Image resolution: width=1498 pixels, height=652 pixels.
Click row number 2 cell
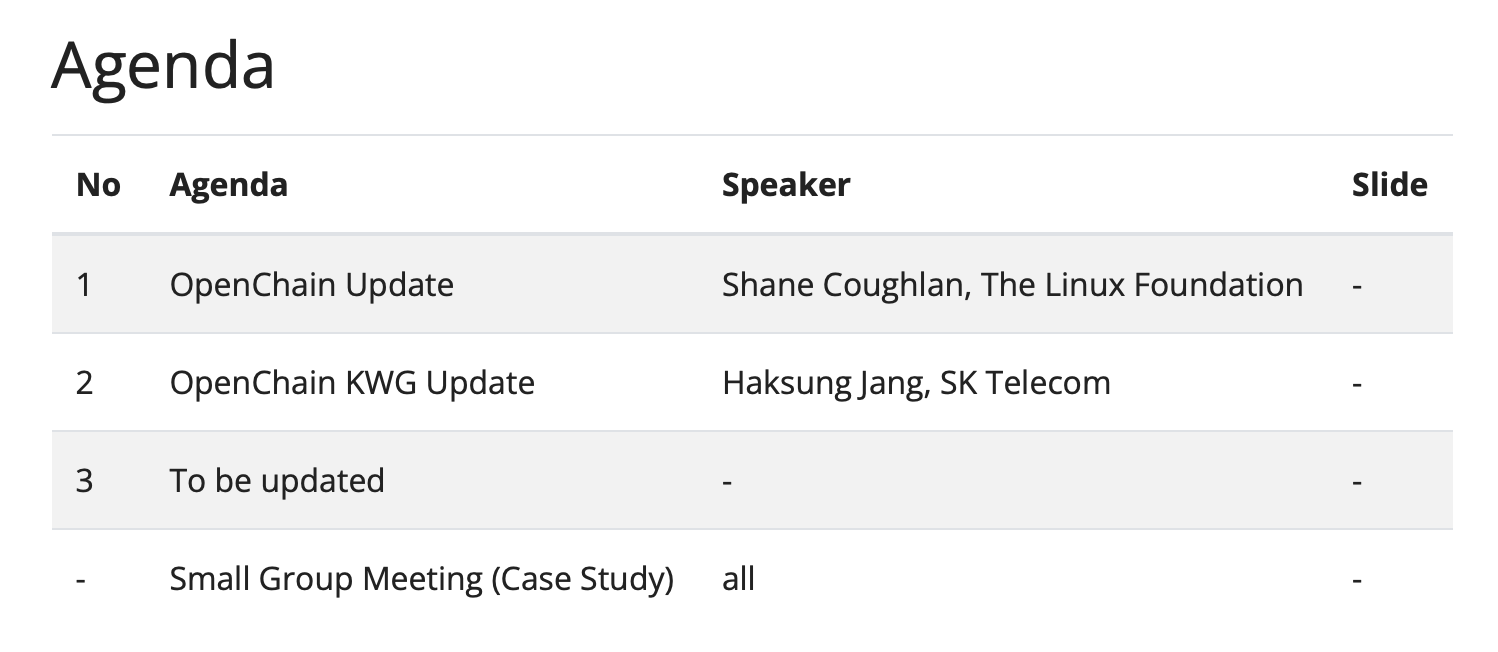tap(84, 383)
